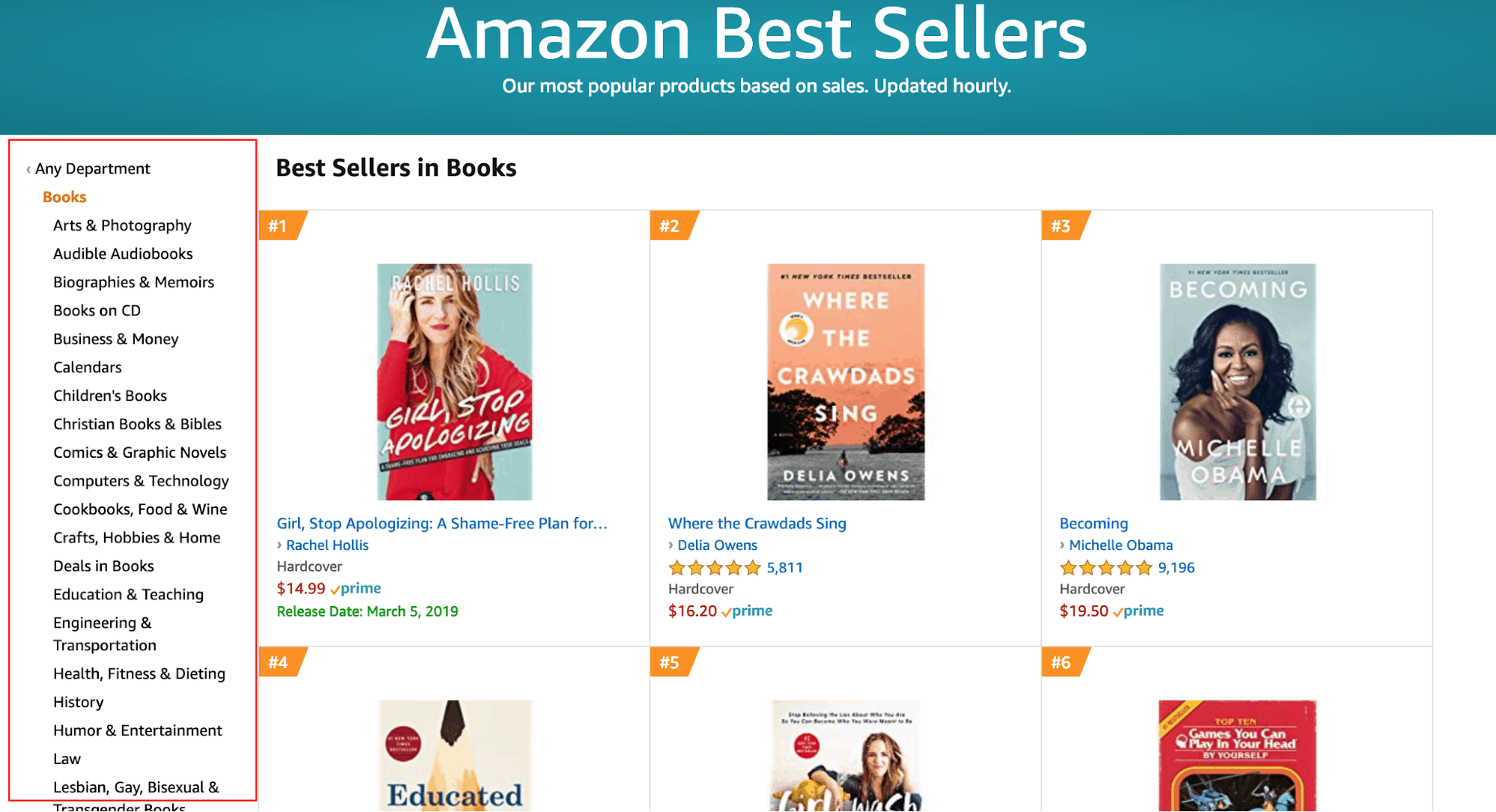Go back to Any Department
The image size is (1496, 812).
click(x=92, y=168)
